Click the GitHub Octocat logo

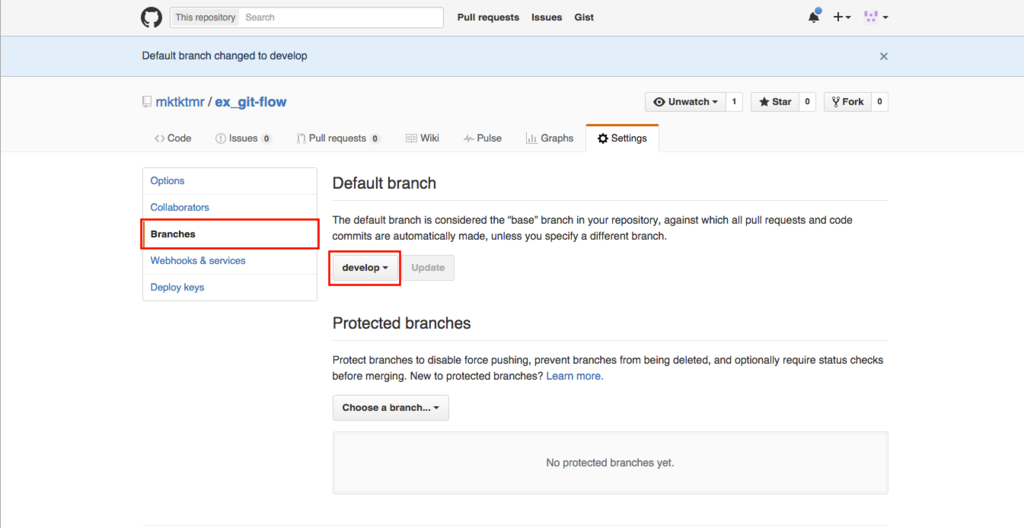click(x=152, y=18)
